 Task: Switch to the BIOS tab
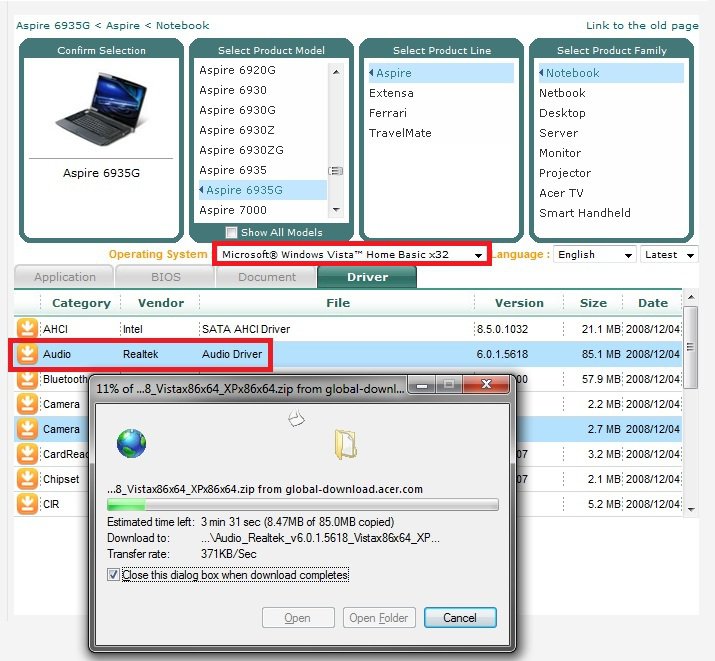(x=166, y=277)
